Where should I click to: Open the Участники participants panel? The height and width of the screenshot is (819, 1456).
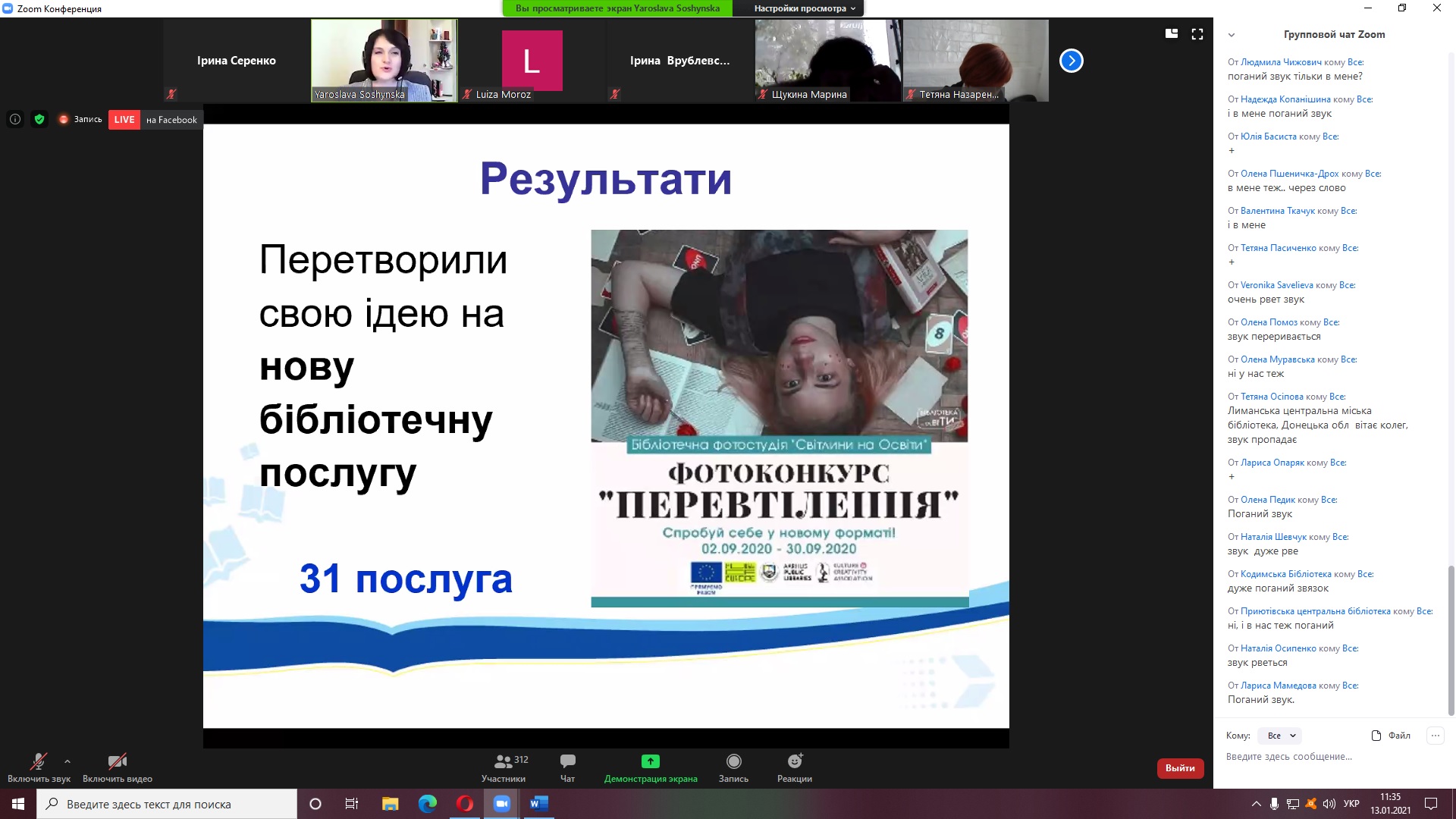click(x=504, y=767)
